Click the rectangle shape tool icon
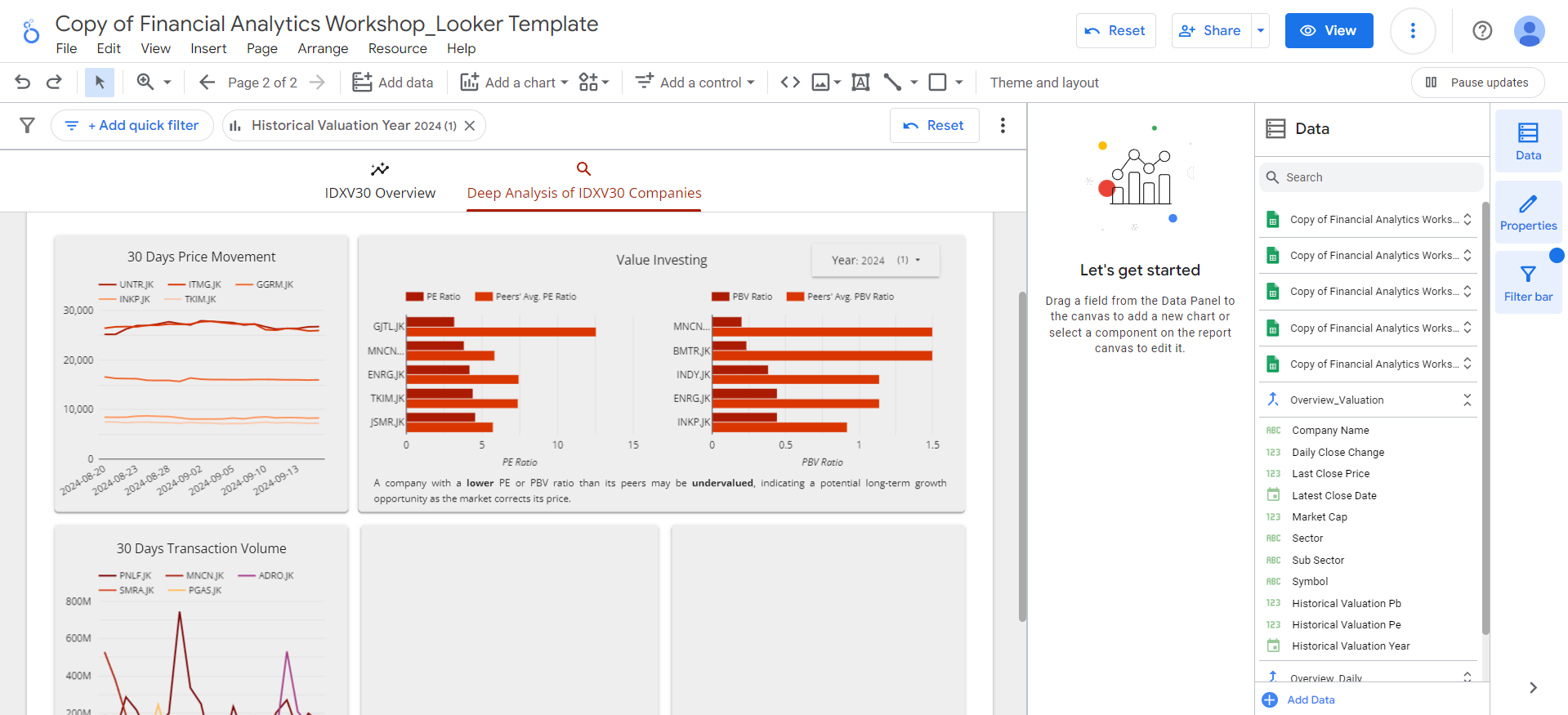This screenshot has width=1568, height=715. (x=938, y=83)
